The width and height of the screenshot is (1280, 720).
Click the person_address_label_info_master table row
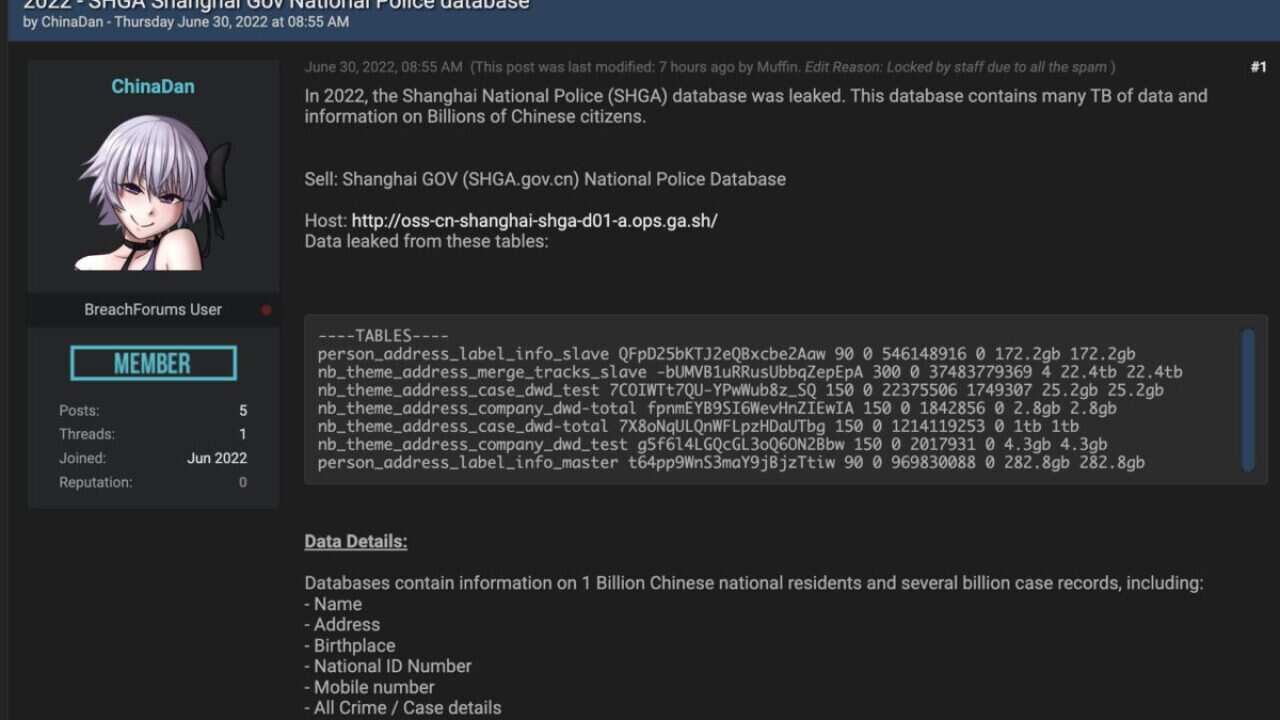(x=731, y=463)
